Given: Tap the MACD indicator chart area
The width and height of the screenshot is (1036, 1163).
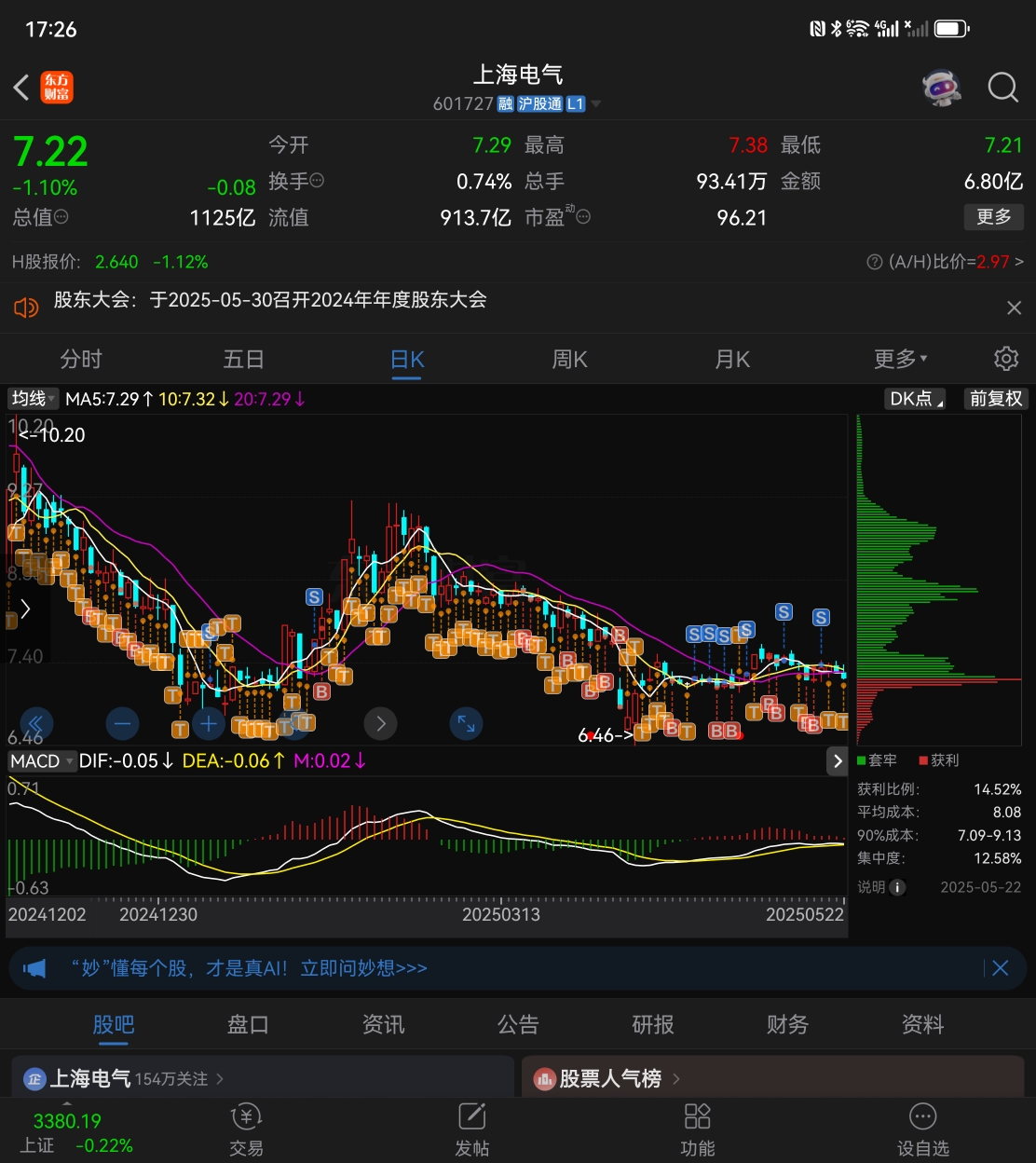Looking at the screenshot, I should [x=427, y=837].
